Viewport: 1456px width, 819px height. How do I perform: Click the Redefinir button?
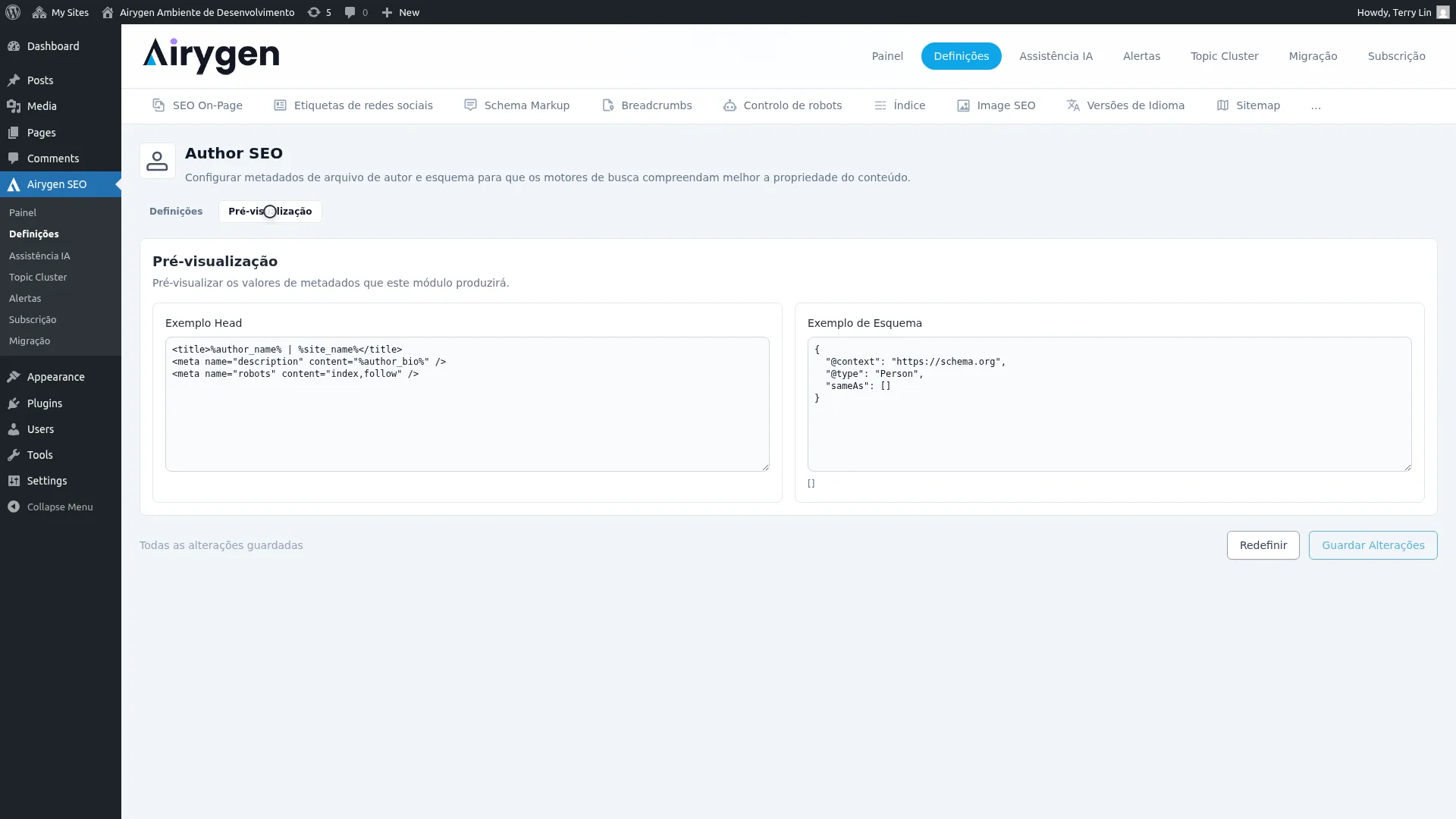click(1263, 545)
